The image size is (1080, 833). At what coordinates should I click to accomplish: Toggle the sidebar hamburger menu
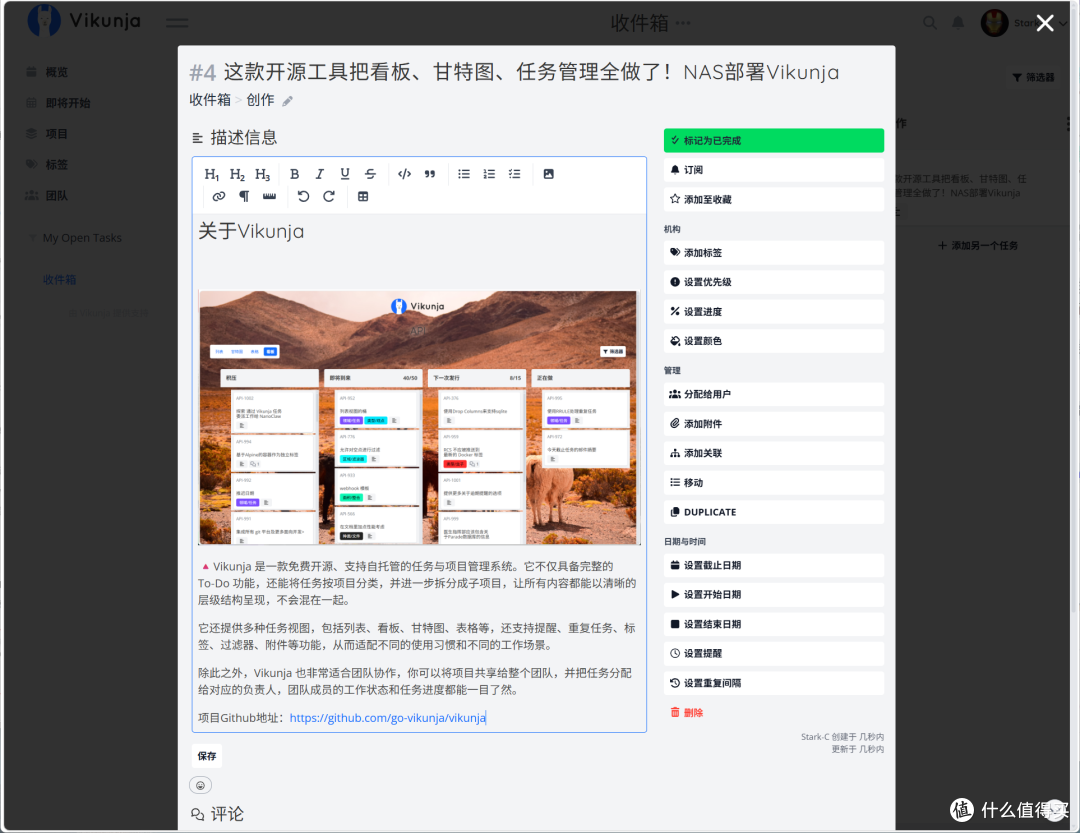click(x=177, y=23)
